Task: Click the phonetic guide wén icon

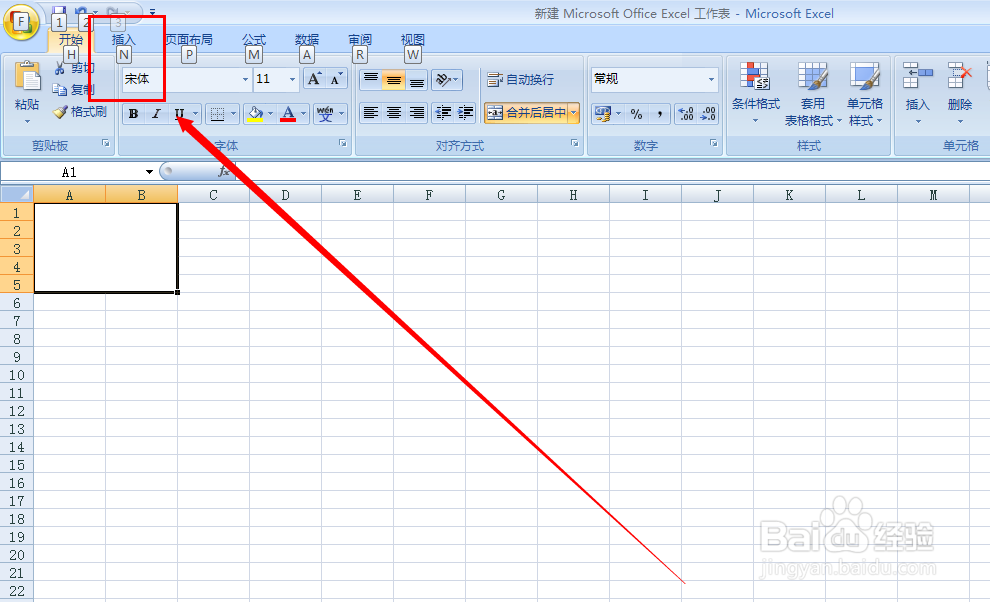Action: 325,114
